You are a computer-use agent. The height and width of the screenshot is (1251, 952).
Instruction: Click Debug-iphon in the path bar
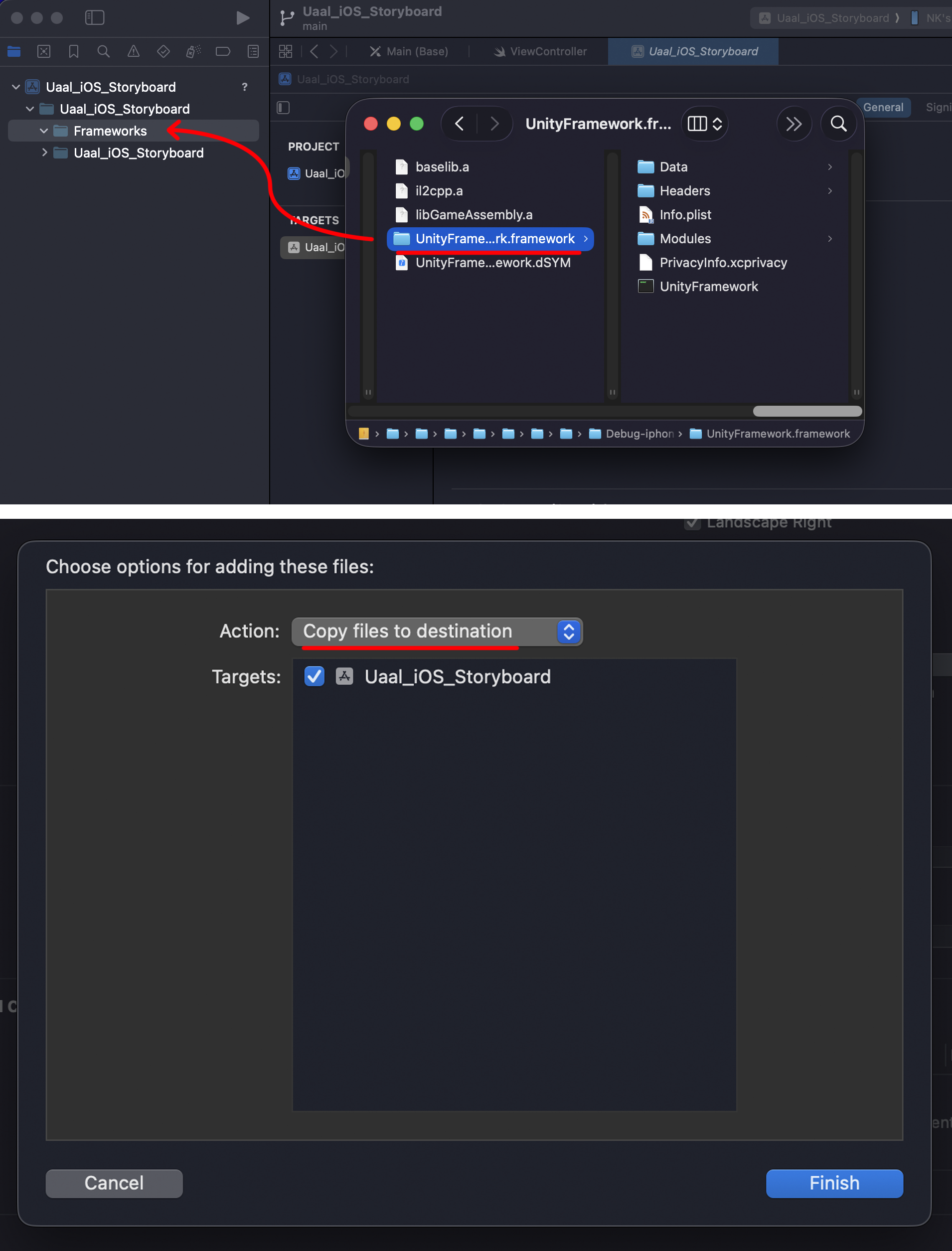[633, 434]
